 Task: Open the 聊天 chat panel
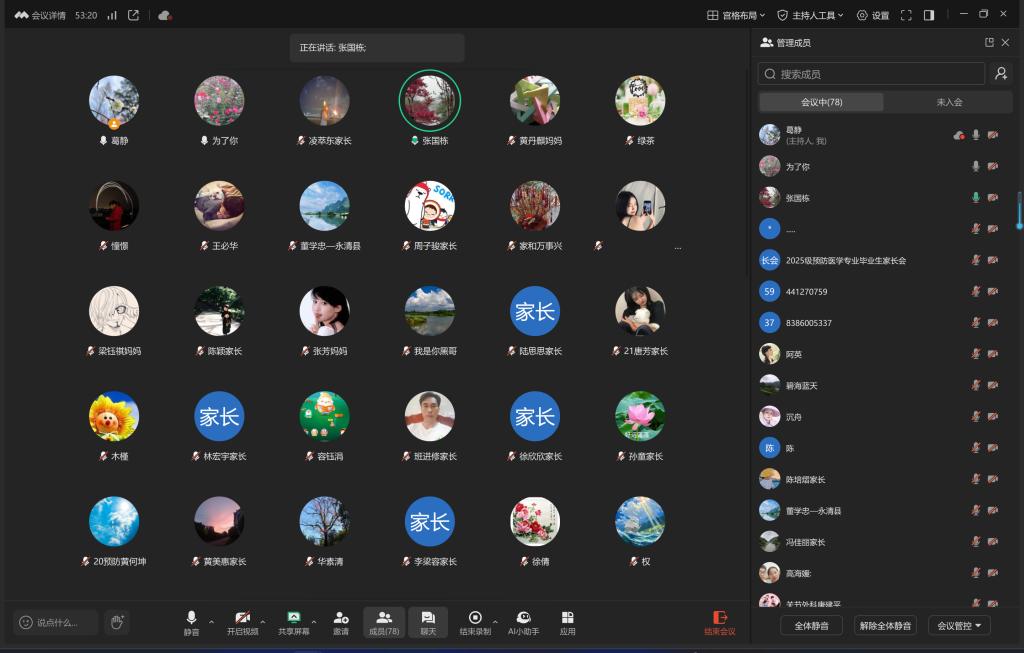(428, 622)
